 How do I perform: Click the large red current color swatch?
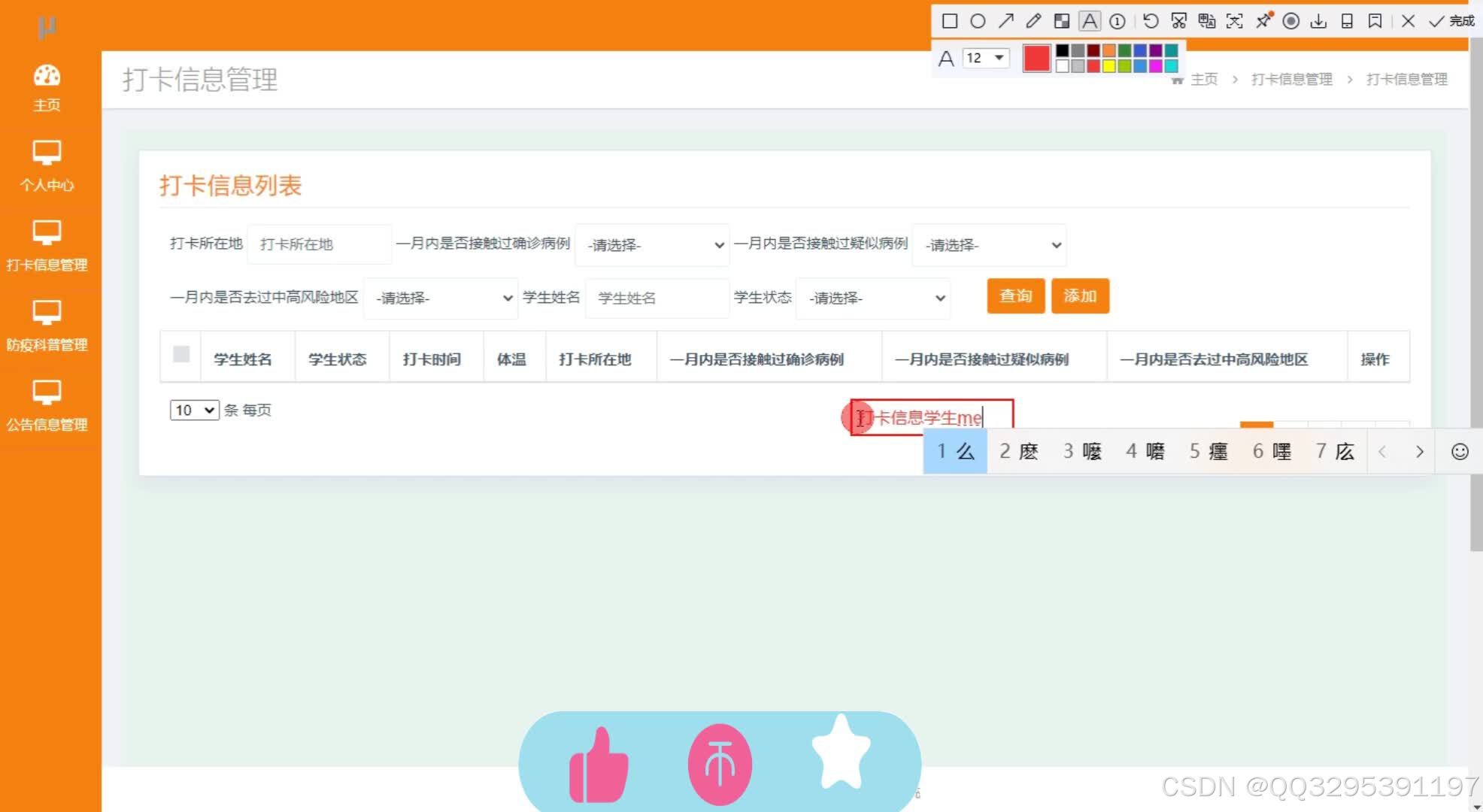(1036, 58)
